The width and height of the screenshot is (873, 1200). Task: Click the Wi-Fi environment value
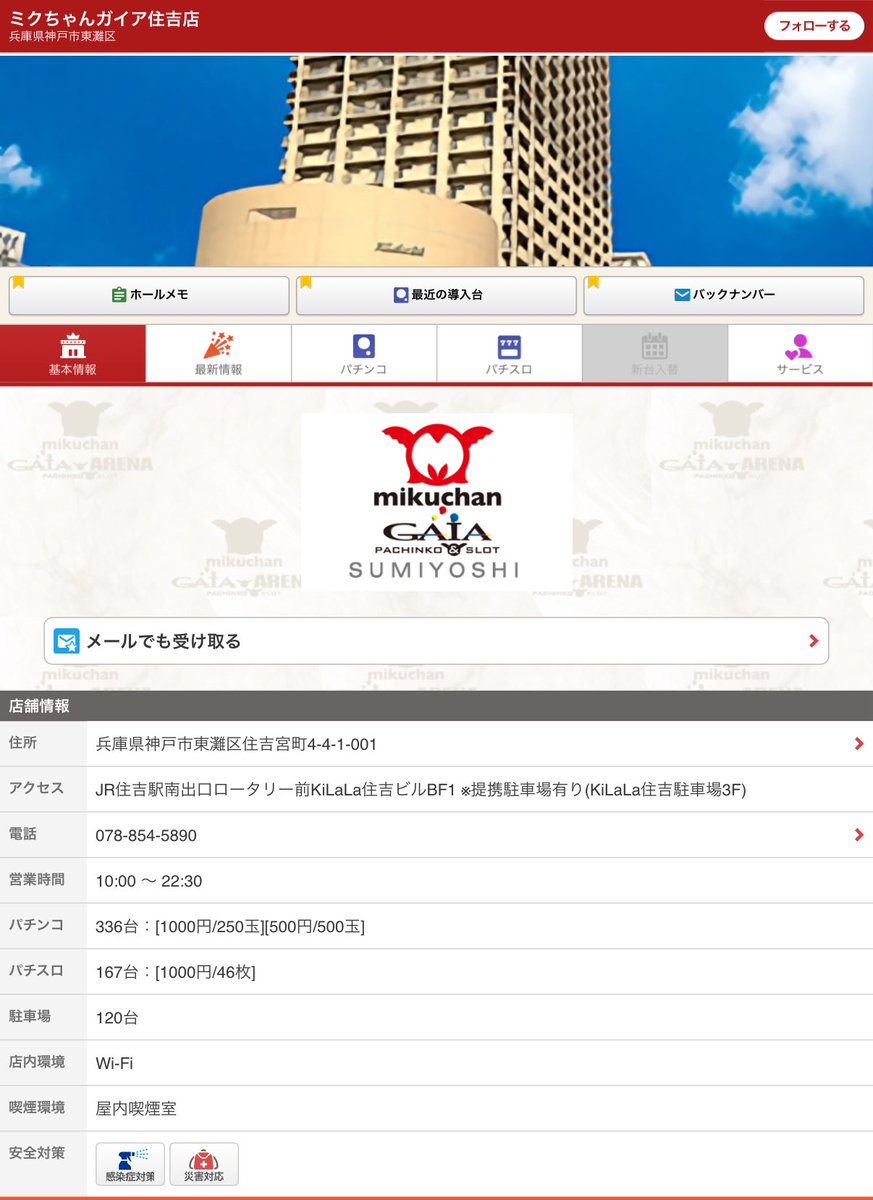(x=114, y=1063)
